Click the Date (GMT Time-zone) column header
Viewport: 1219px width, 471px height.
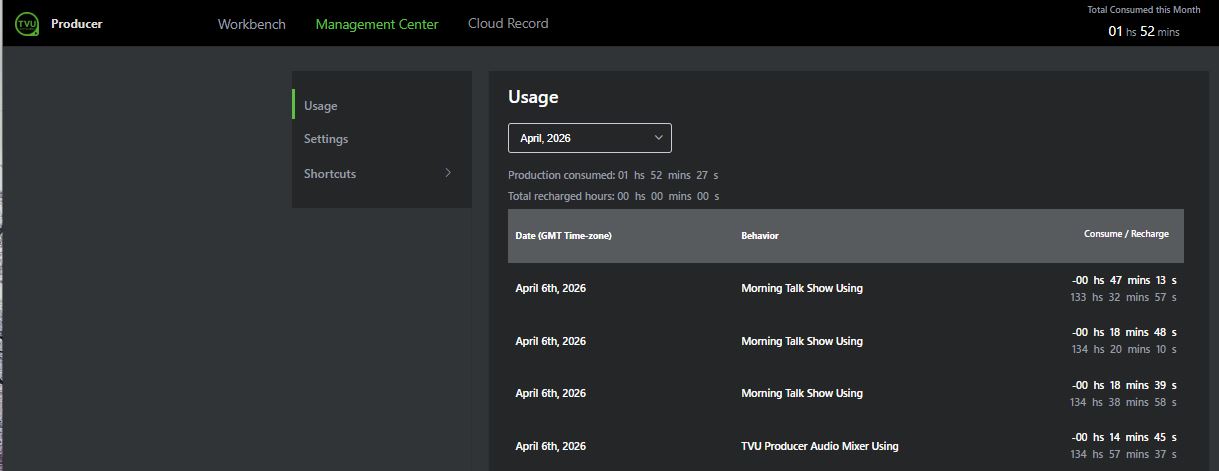[563, 236]
